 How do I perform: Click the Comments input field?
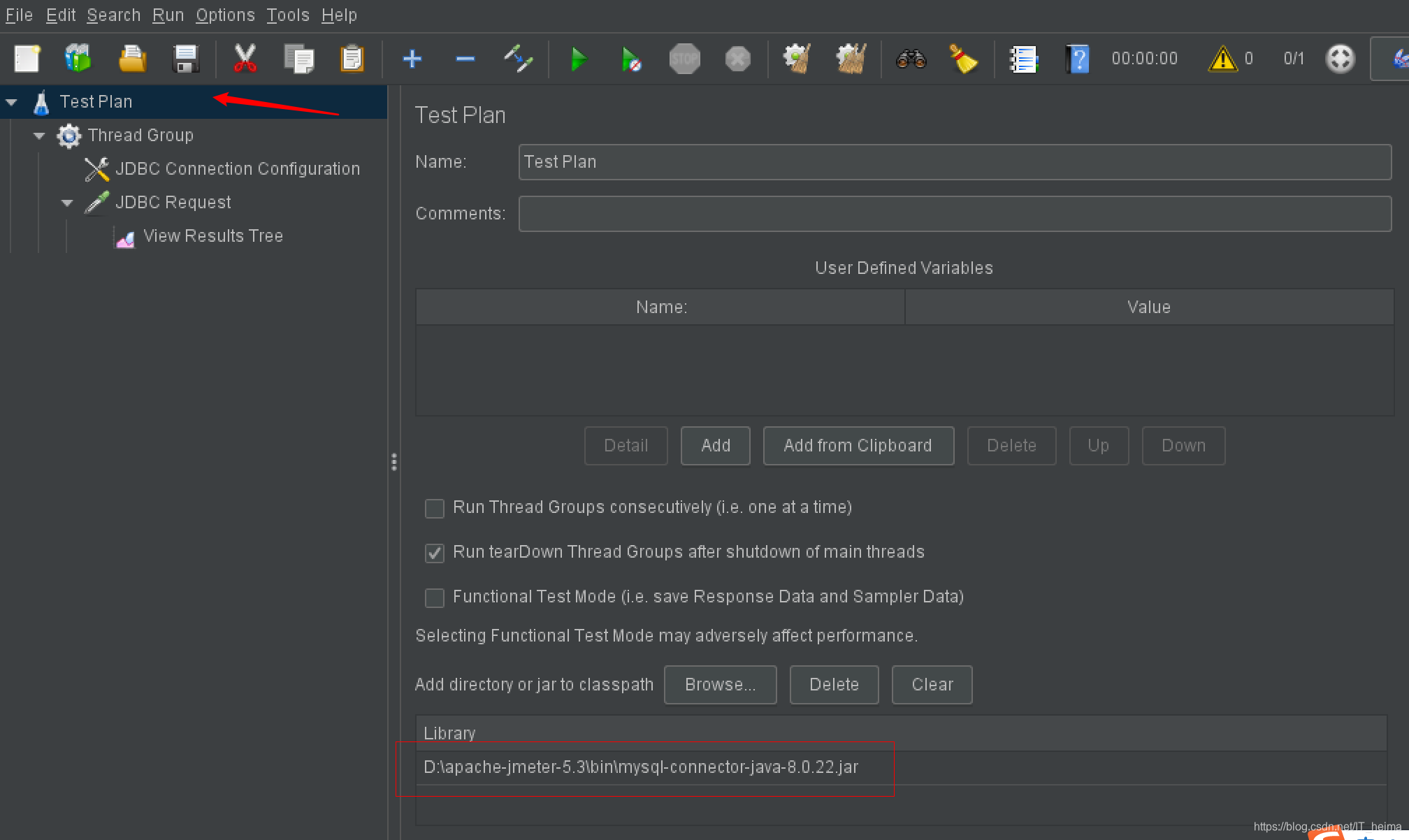pyautogui.click(x=954, y=213)
